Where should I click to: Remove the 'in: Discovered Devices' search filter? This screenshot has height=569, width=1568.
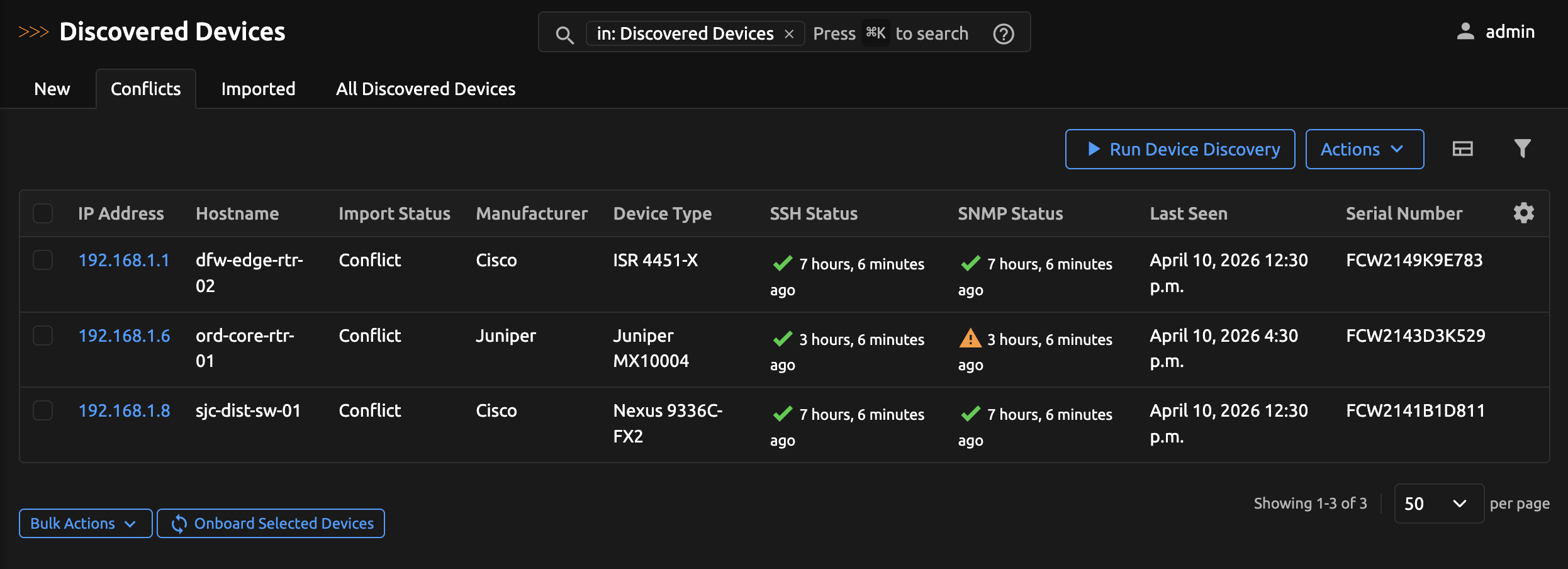pyautogui.click(x=789, y=34)
